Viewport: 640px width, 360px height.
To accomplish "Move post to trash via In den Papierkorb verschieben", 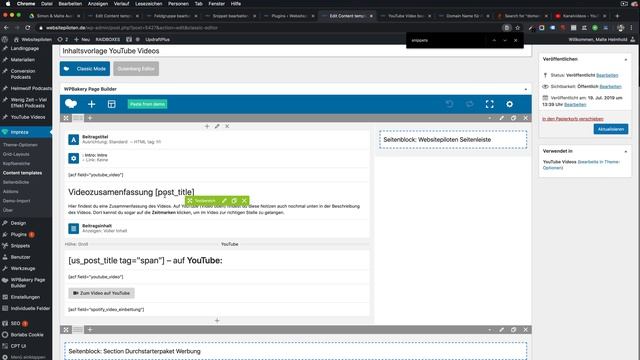I will pyautogui.click(x=573, y=119).
